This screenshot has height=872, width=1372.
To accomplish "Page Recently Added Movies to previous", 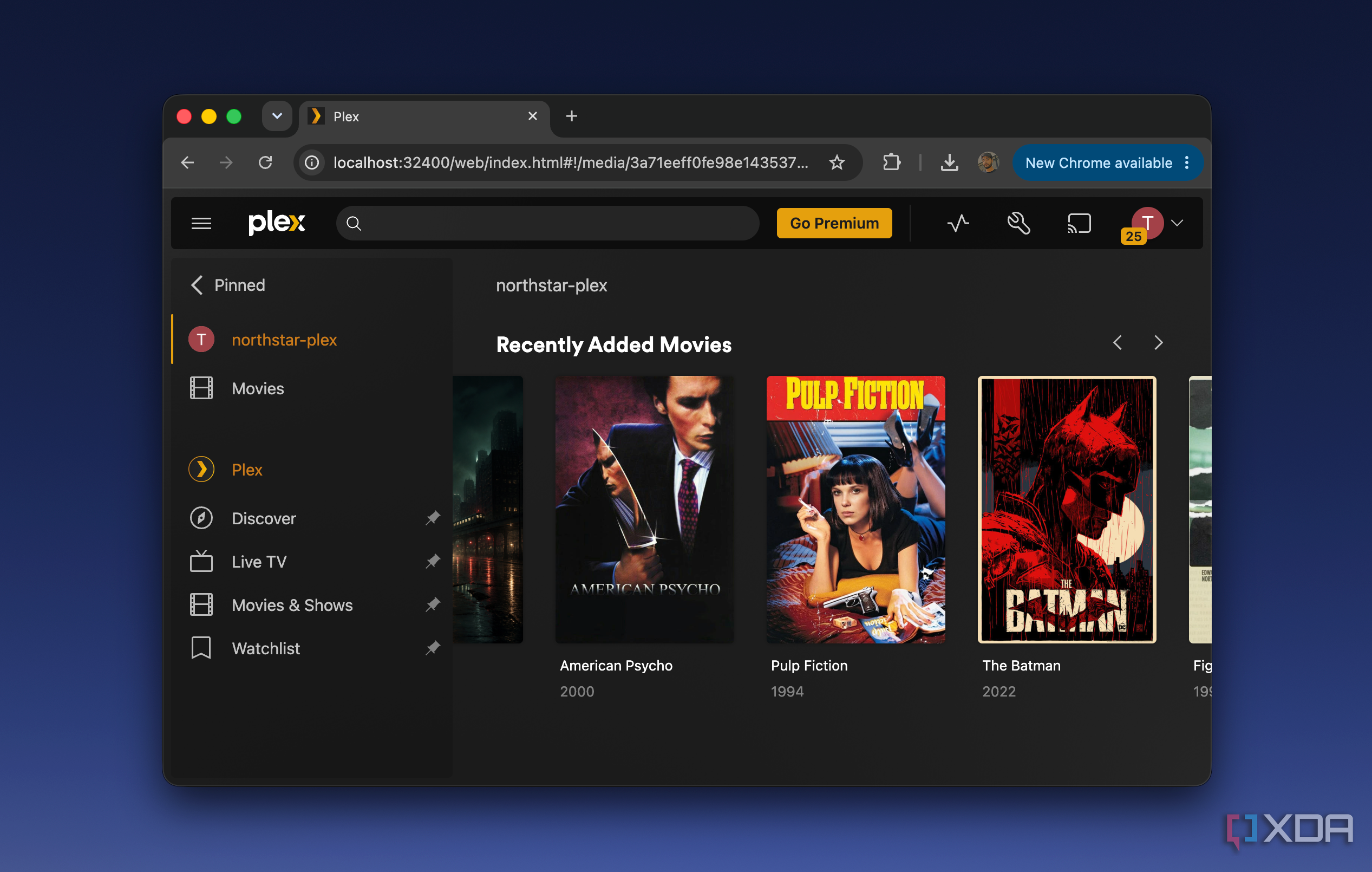I will pyautogui.click(x=1118, y=342).
